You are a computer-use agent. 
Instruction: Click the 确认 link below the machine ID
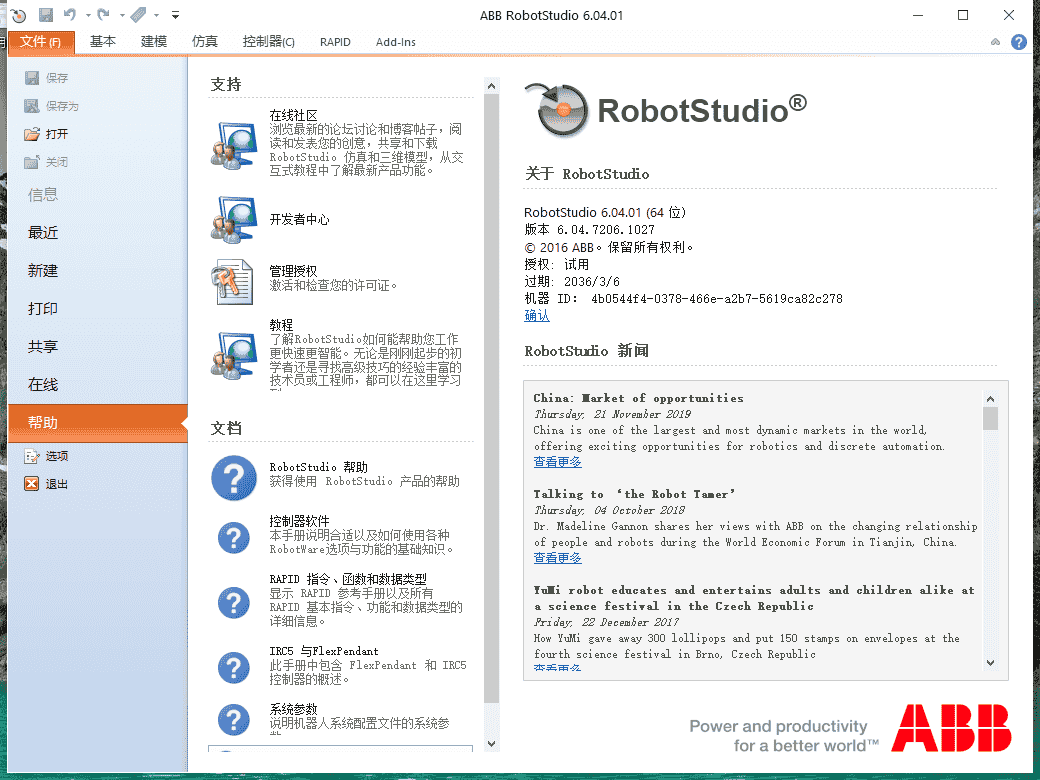pos(534,315)
